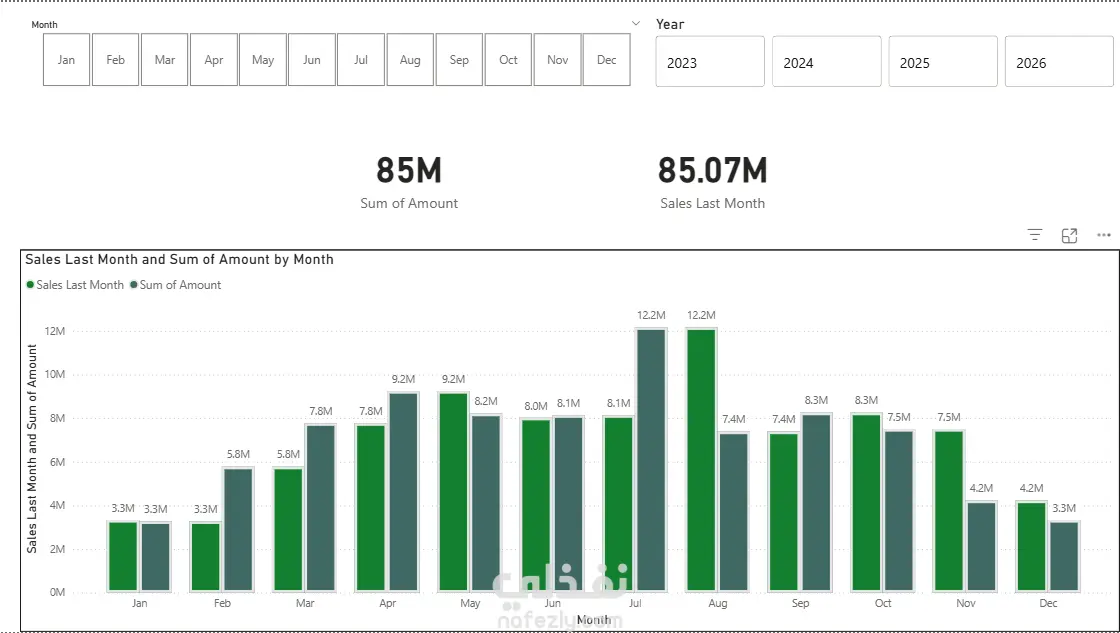Expand the Month slicer chevron

click(x=636, y=24)
